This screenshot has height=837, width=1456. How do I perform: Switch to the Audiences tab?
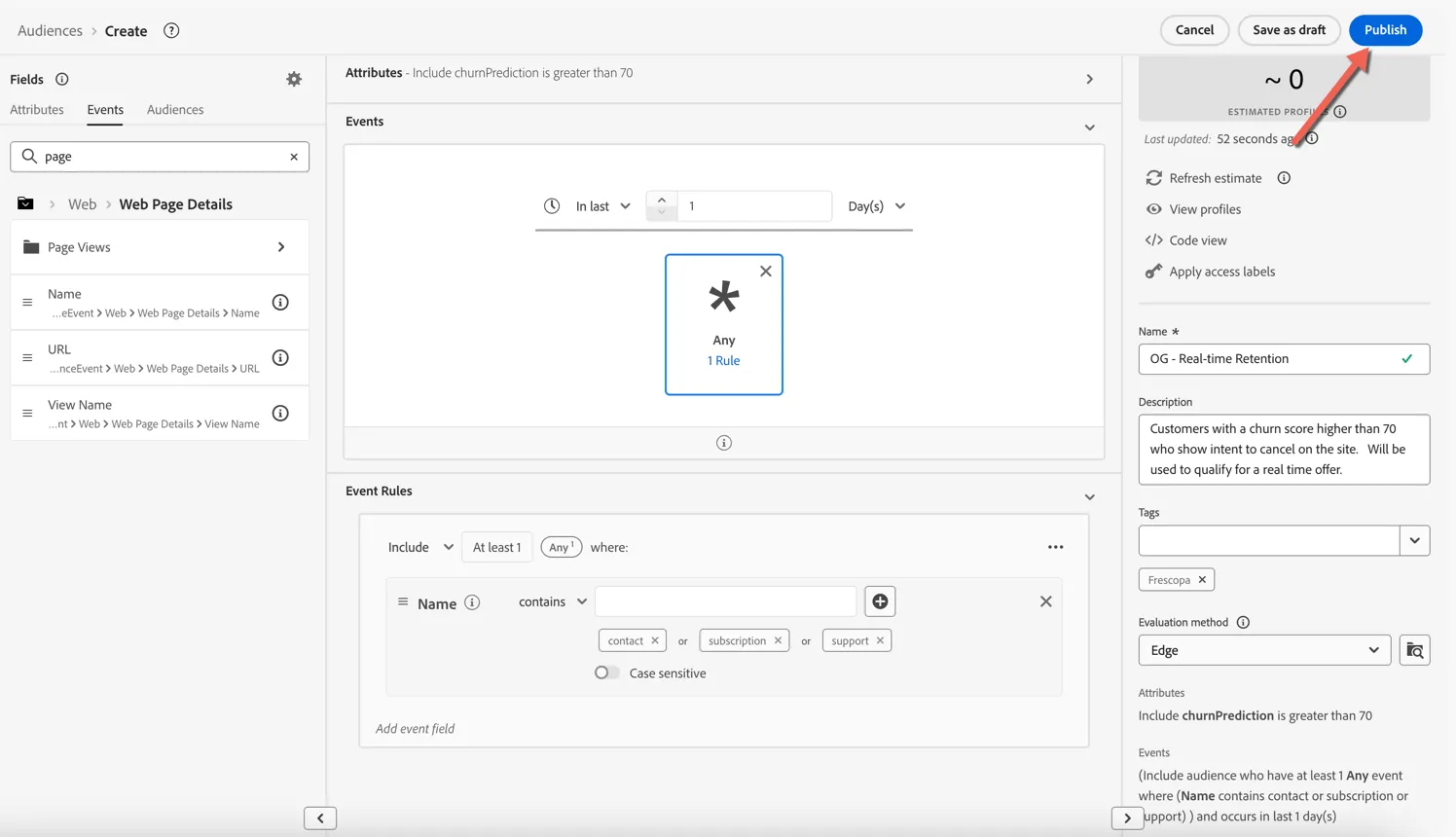(x=175, y=110)
